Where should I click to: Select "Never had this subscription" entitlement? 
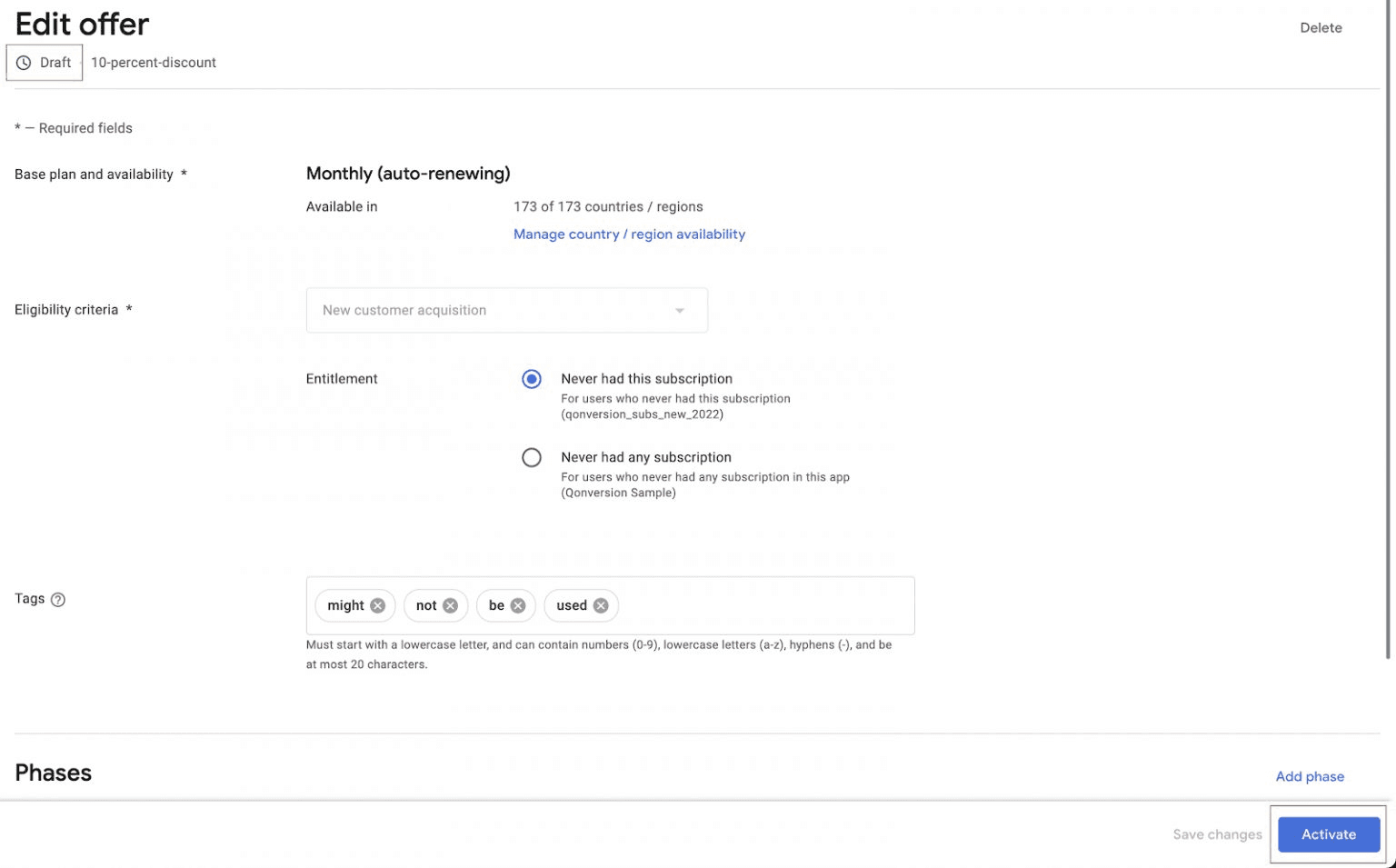pos(532,378)
